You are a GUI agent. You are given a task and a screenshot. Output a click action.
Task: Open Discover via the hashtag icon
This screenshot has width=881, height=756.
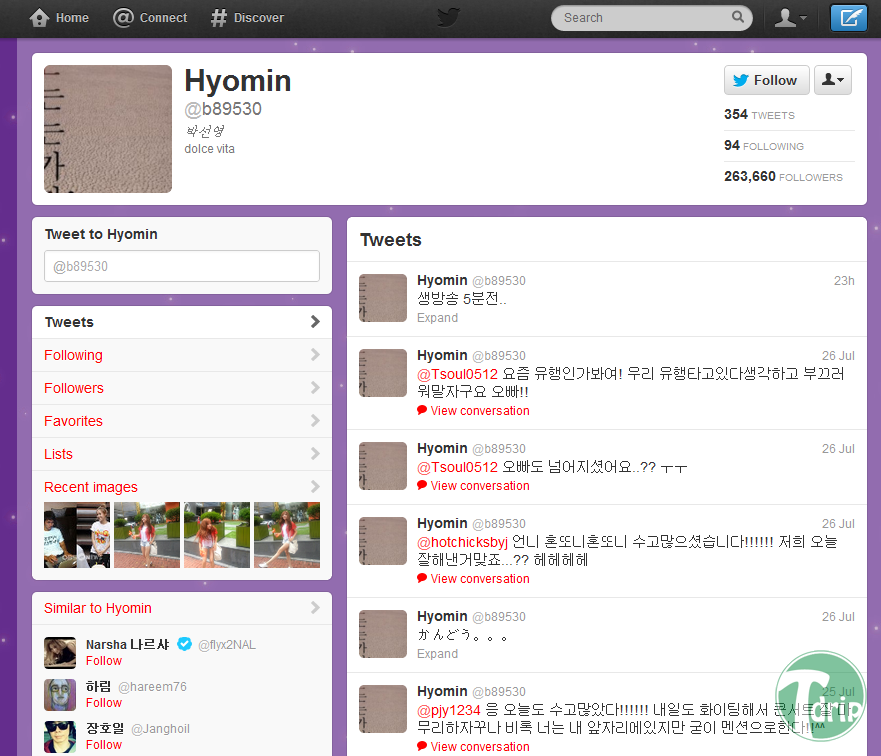point(218,18)
